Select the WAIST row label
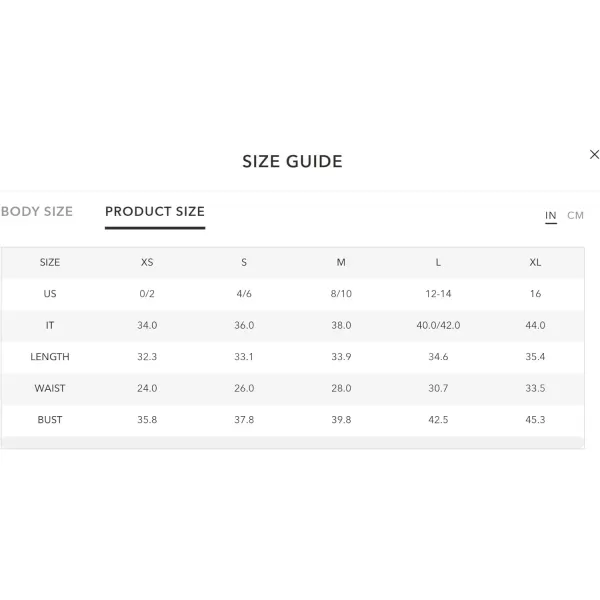The image size is (600, 600). (50, 388)
